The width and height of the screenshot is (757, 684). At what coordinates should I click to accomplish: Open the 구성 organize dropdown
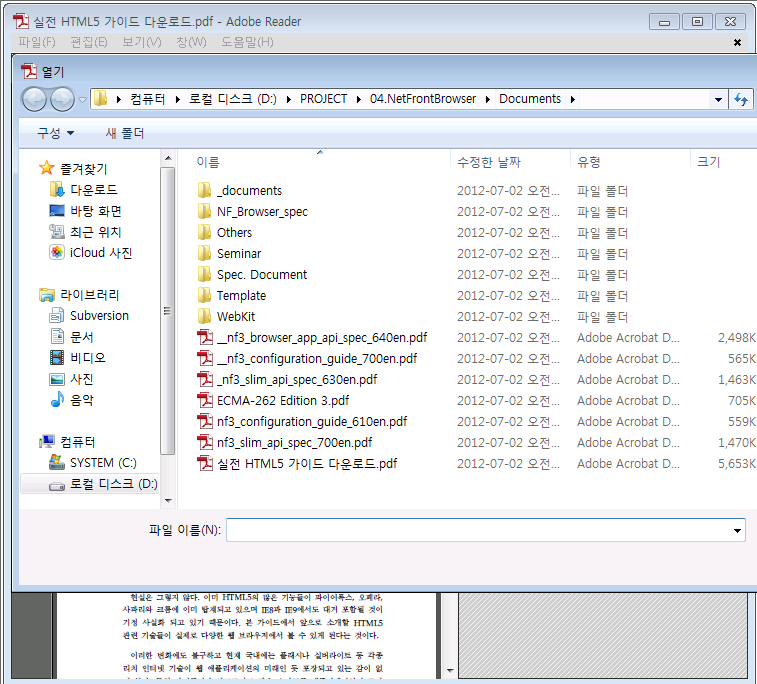56,133
